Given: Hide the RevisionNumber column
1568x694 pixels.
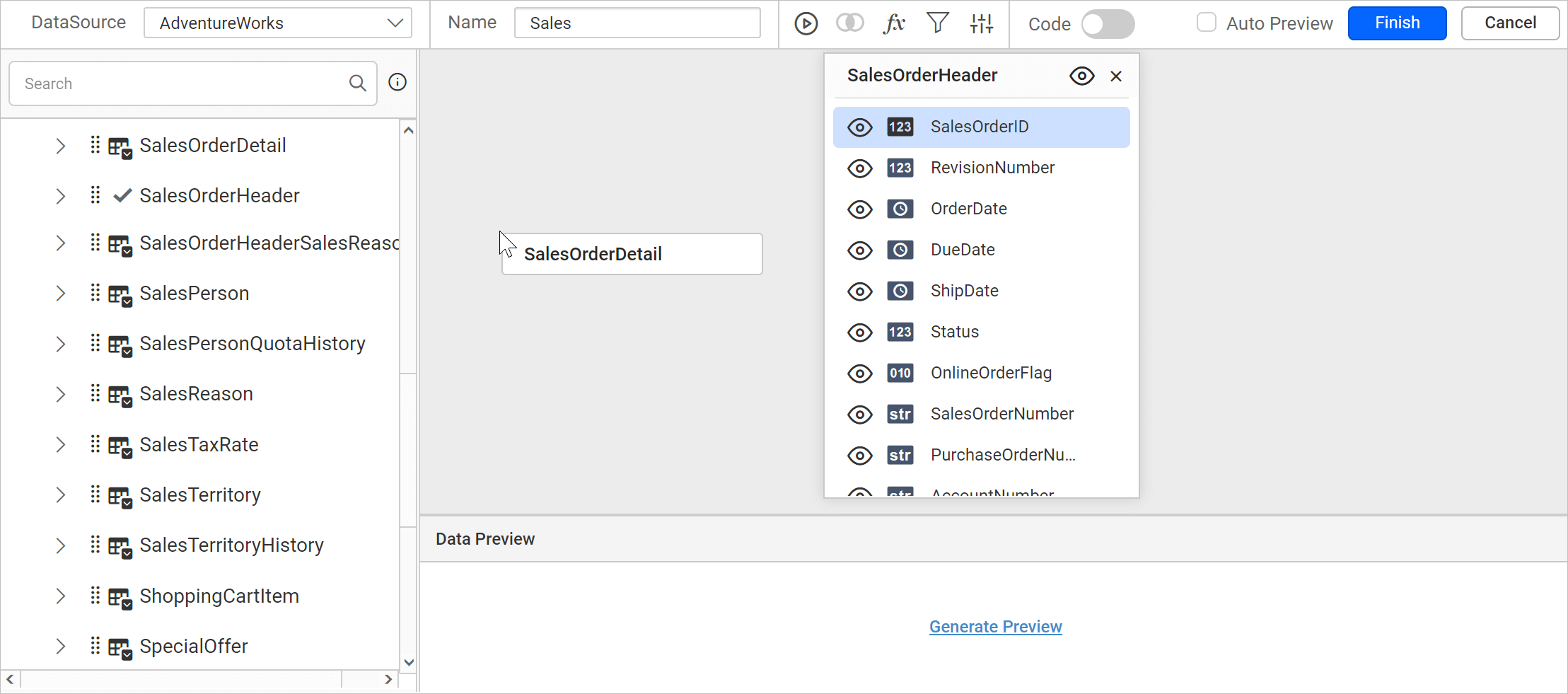Looking at the screenshot, I should pyautogui.click(x=860, y=168).
